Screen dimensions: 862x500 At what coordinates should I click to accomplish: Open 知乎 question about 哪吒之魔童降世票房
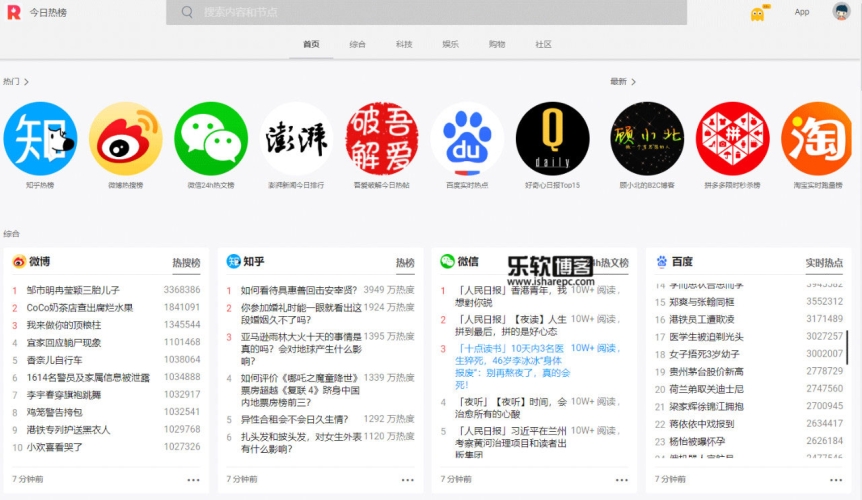pyautogui.click(x=300, y=390)
